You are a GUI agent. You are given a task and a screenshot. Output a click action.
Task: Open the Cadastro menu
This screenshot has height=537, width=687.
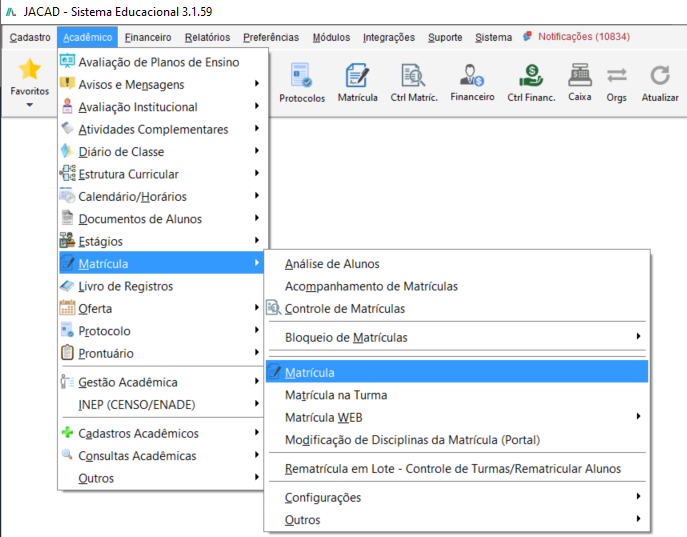click(30, 37)
